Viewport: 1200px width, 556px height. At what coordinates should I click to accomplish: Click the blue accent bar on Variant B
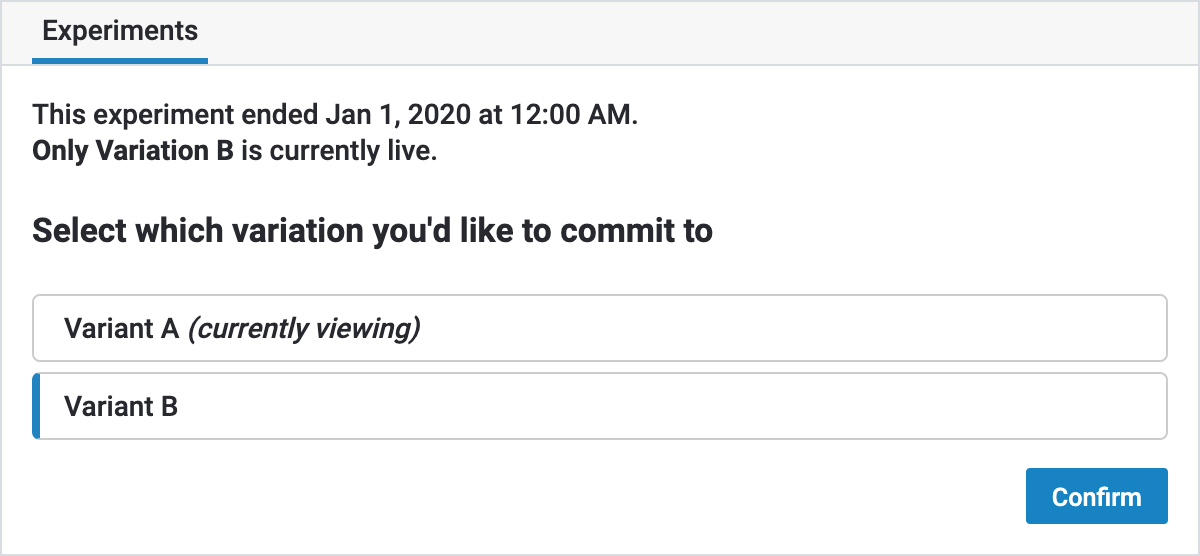[x=36, y=406]
